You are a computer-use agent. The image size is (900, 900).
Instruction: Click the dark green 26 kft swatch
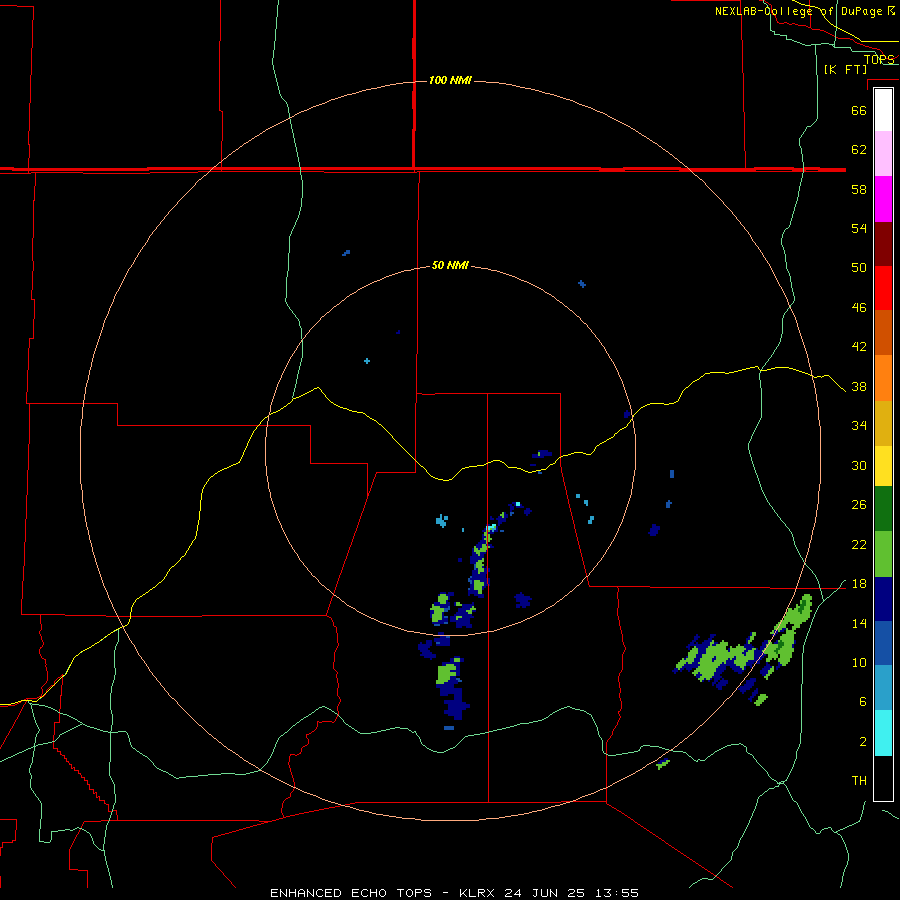883,509
